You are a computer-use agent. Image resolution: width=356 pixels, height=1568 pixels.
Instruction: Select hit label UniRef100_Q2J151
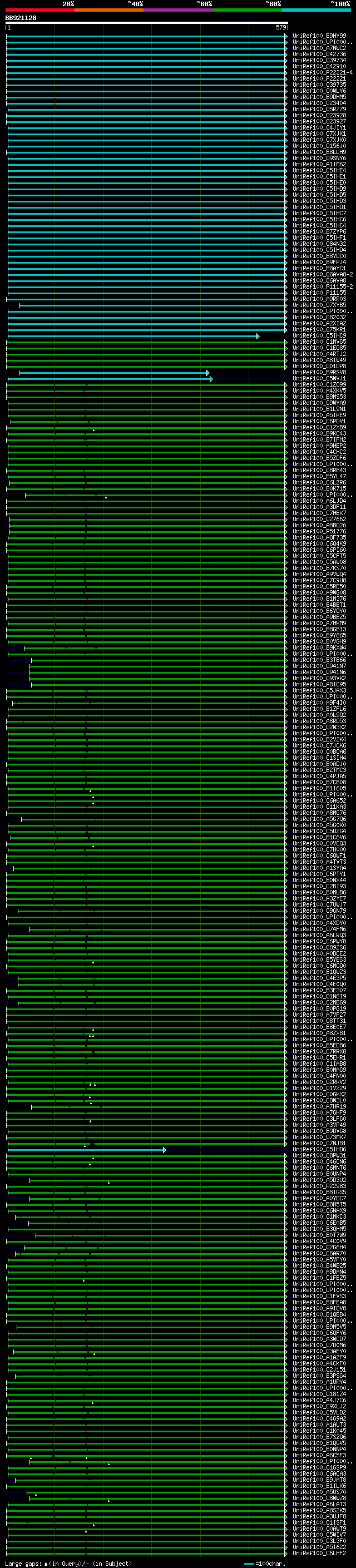click(319, 1369)
